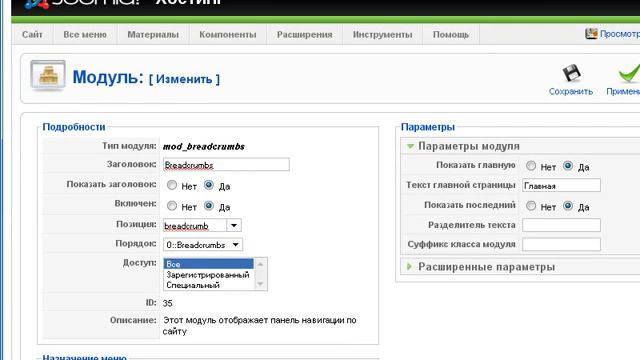
Task: Select Да for Показать последний
Action: (x=568, y=206)
